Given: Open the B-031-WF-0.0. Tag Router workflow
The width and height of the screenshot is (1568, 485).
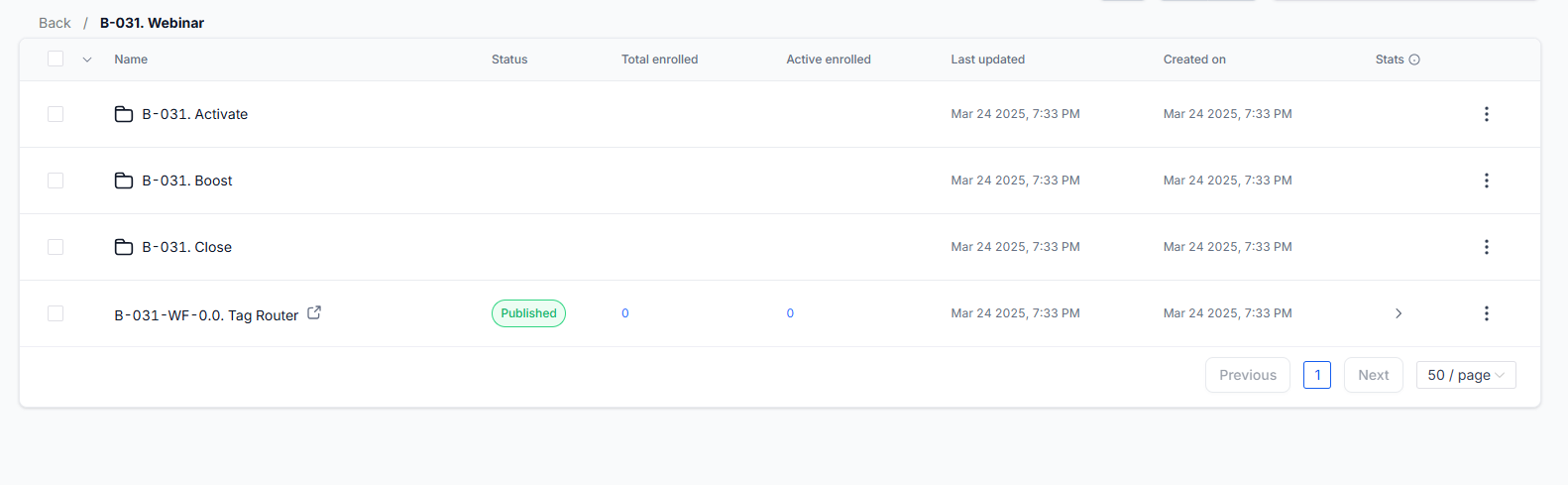Looking at the screenshot, I should click(206, 315).
